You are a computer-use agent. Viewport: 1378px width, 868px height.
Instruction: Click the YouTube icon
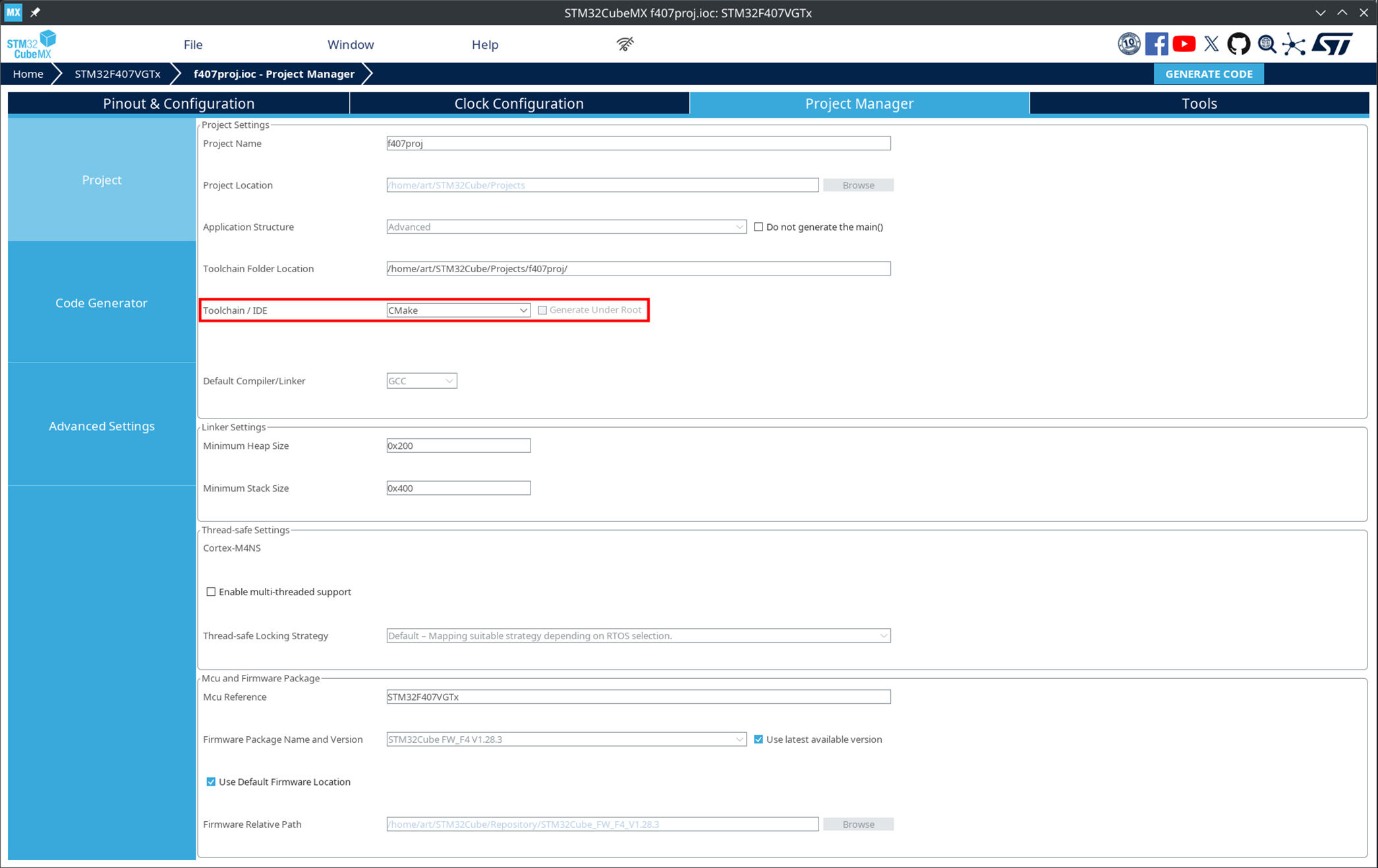[x=1184, y=44]
